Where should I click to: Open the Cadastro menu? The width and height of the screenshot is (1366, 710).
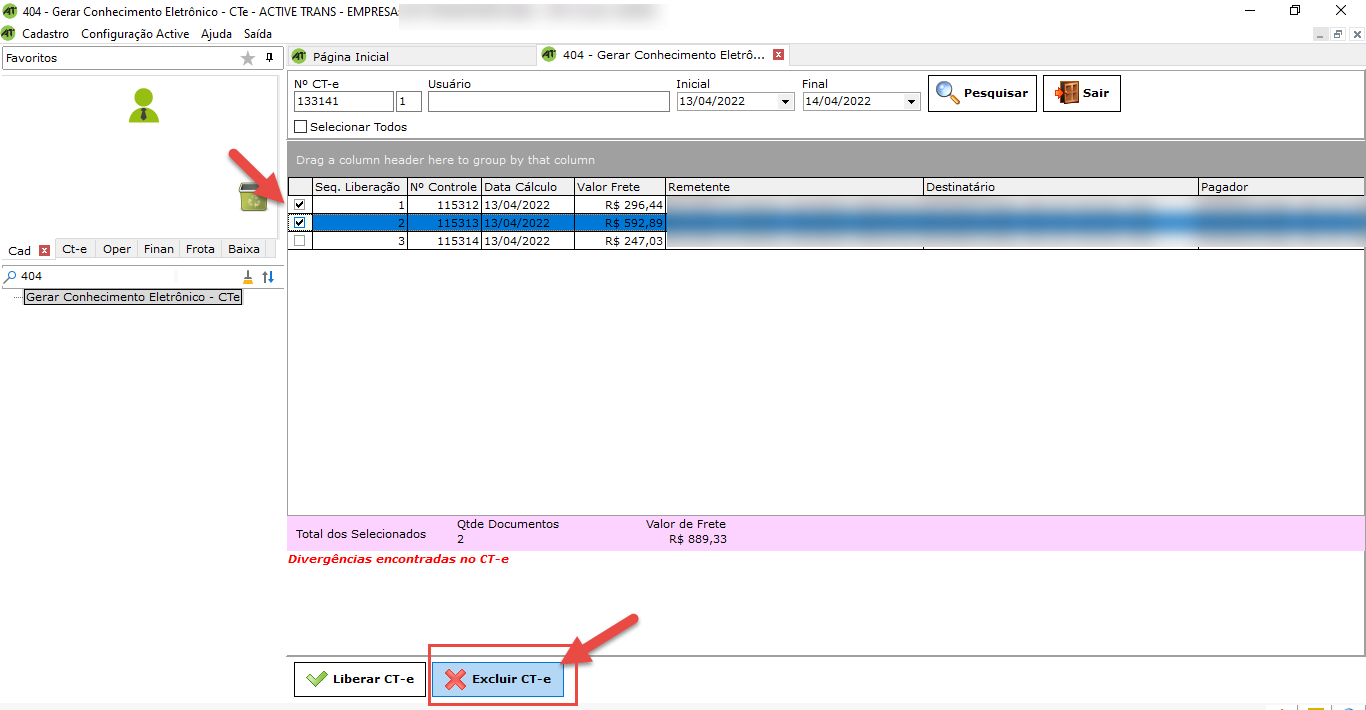pyautogui.click(x=46, y=34)
